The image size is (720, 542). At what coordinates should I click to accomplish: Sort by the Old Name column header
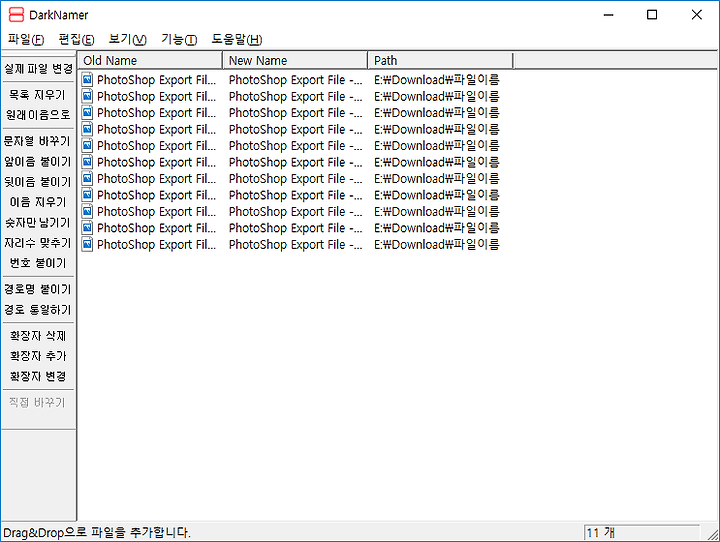[150, 61]
